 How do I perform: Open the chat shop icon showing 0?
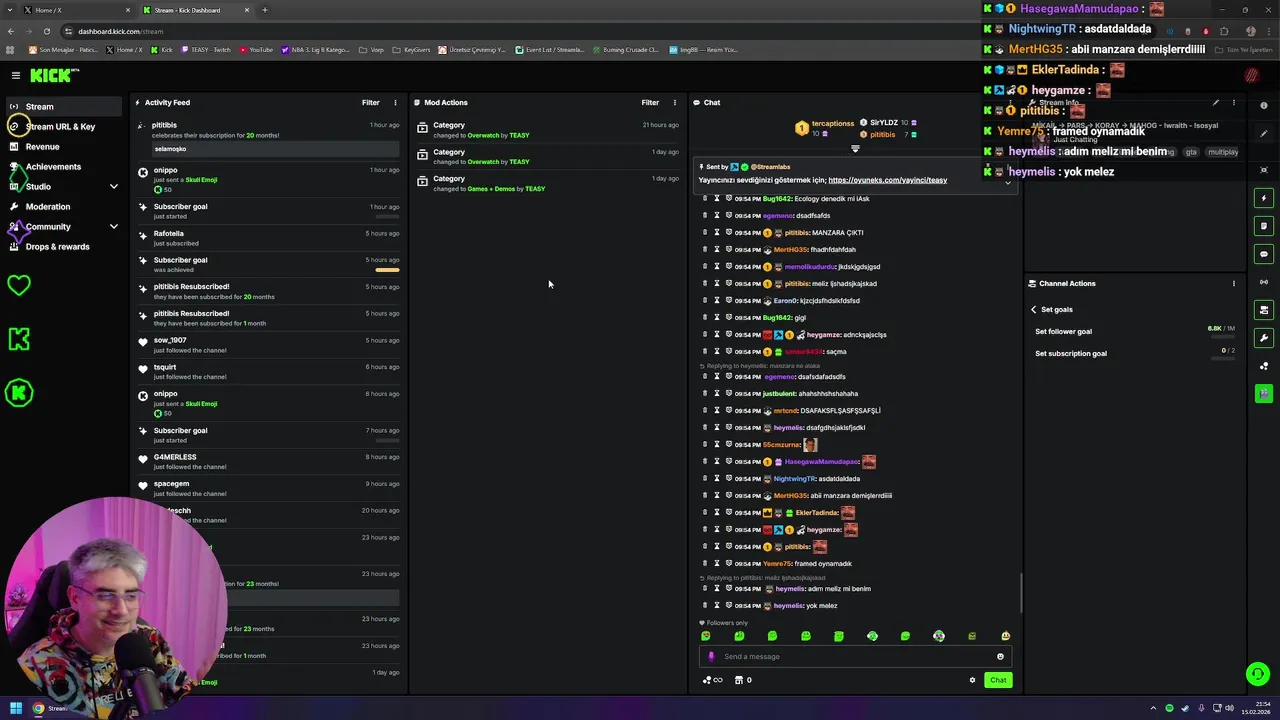point(743,680)
